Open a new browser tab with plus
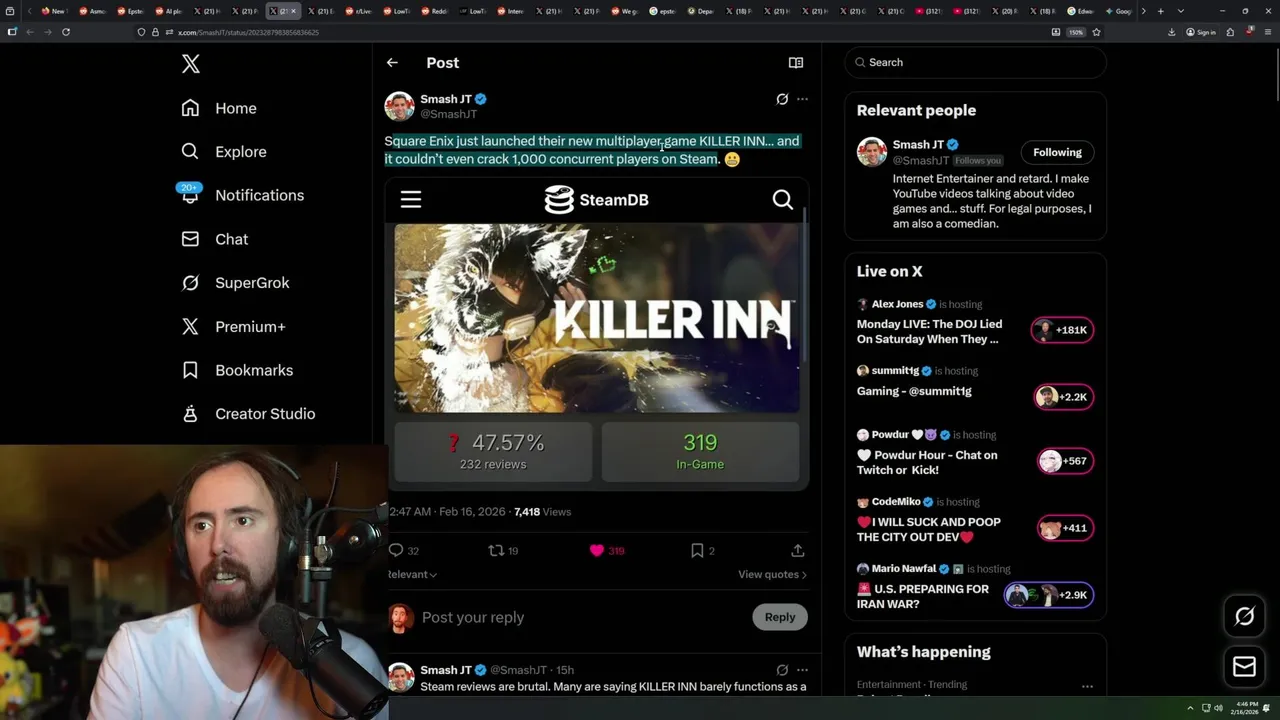 point(1160,11)
